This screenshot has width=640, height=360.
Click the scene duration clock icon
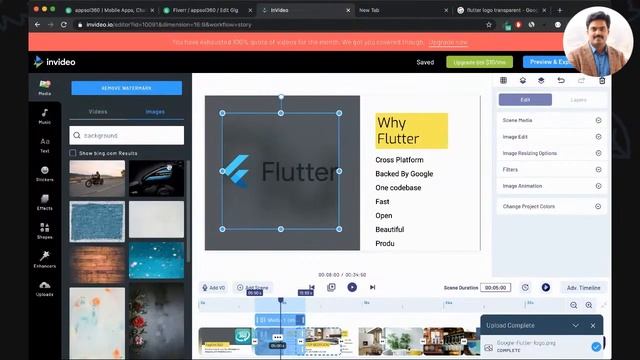click(x=525, y=288)
